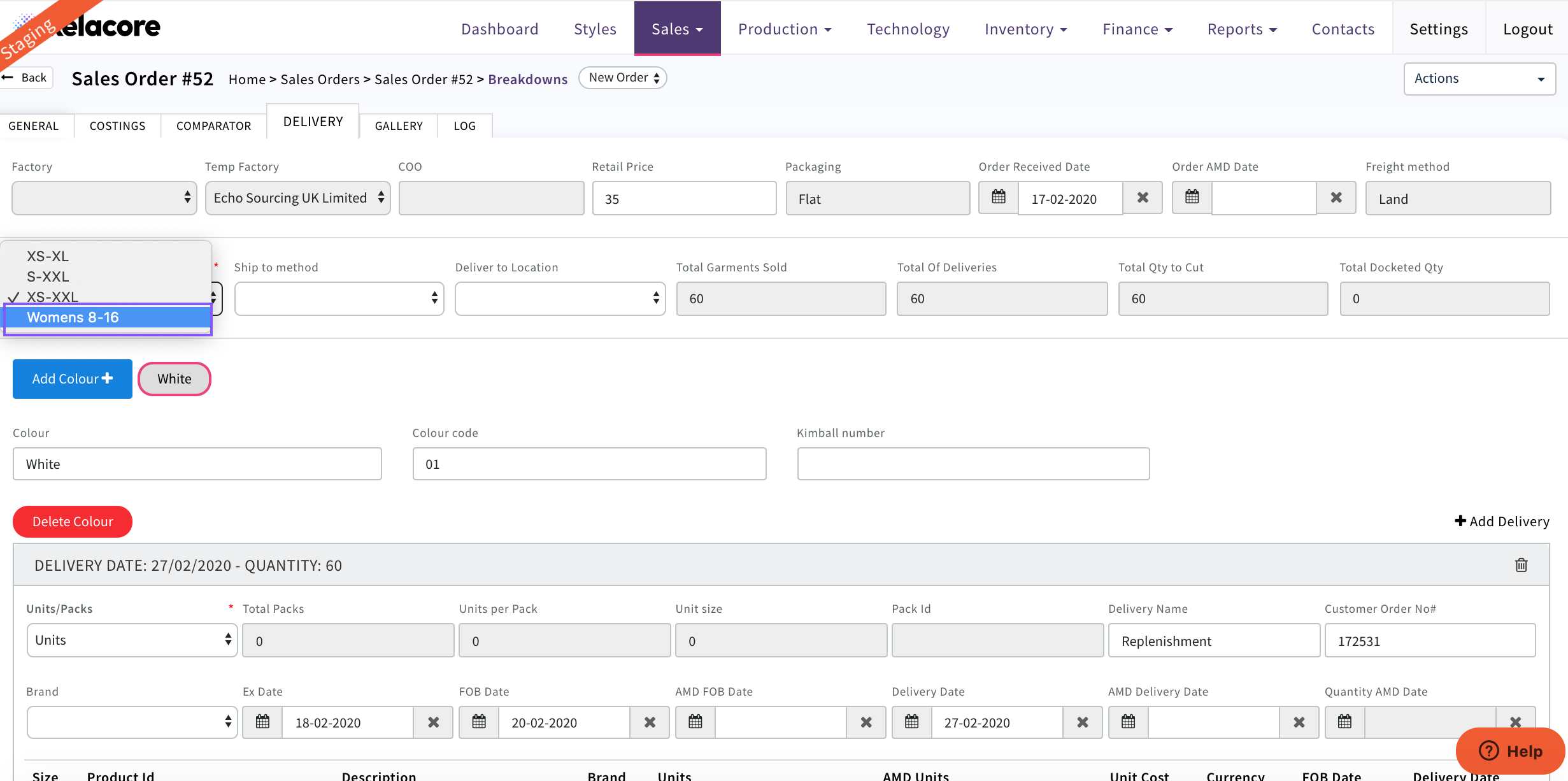The image size is (1568, 781).
Task: Switch to the COSTINGS tab
Action: [x=117, y=125]
